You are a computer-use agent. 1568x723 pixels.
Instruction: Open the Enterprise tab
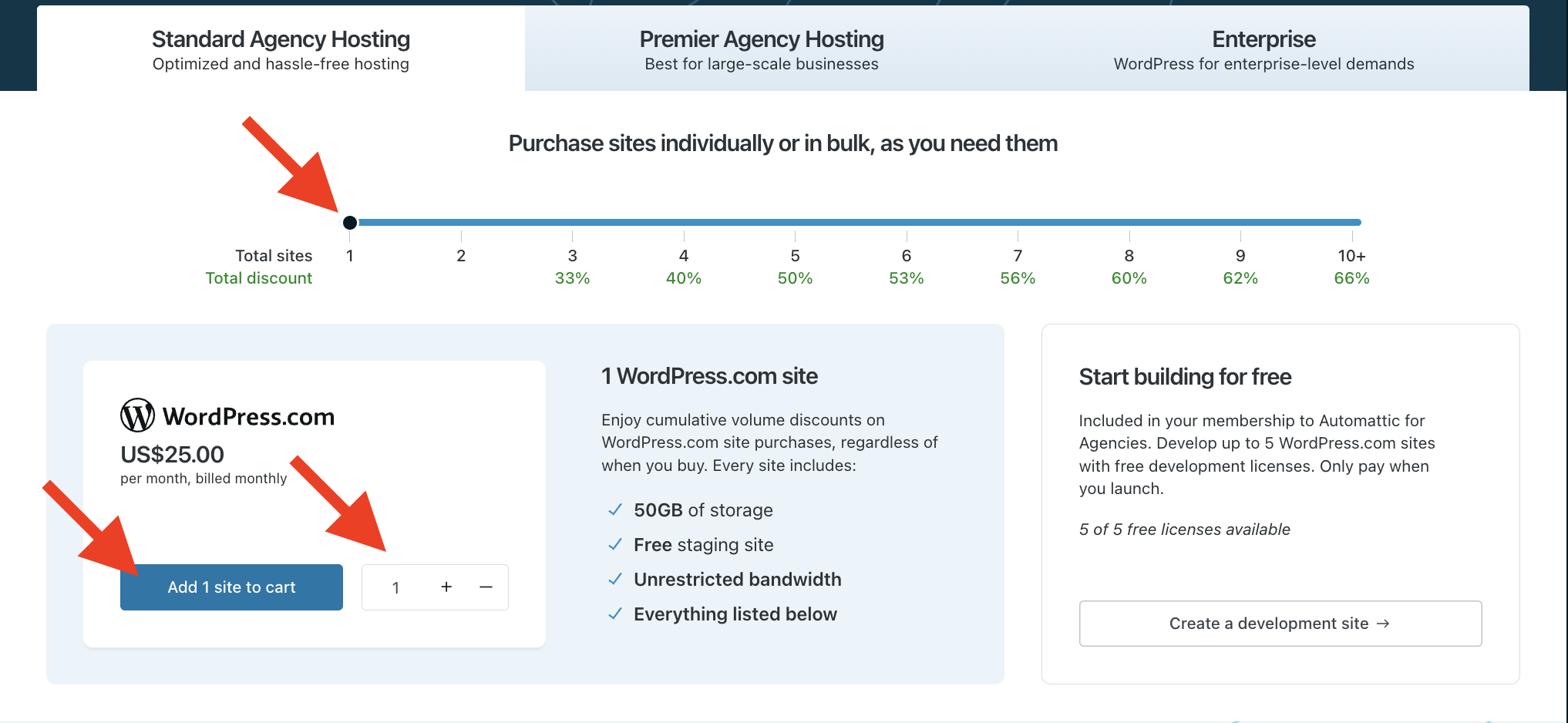coord(1263,48)
